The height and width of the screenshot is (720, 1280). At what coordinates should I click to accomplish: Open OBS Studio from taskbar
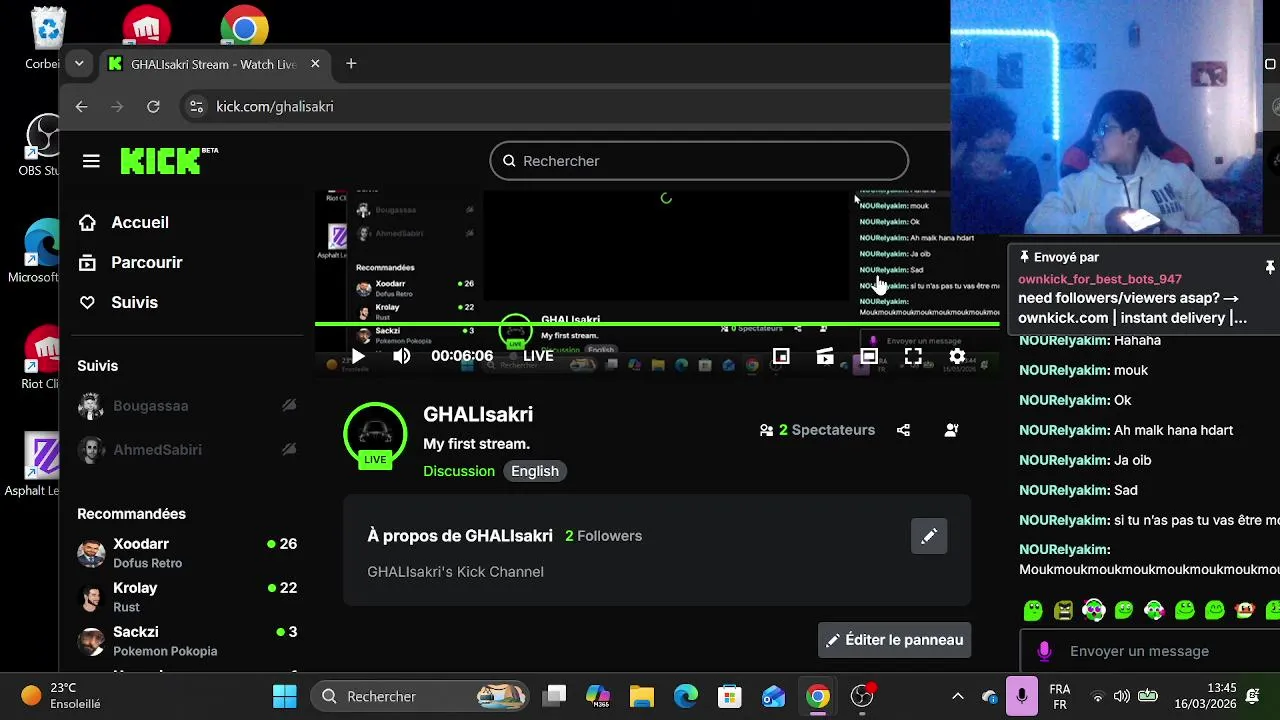[862, 696]
